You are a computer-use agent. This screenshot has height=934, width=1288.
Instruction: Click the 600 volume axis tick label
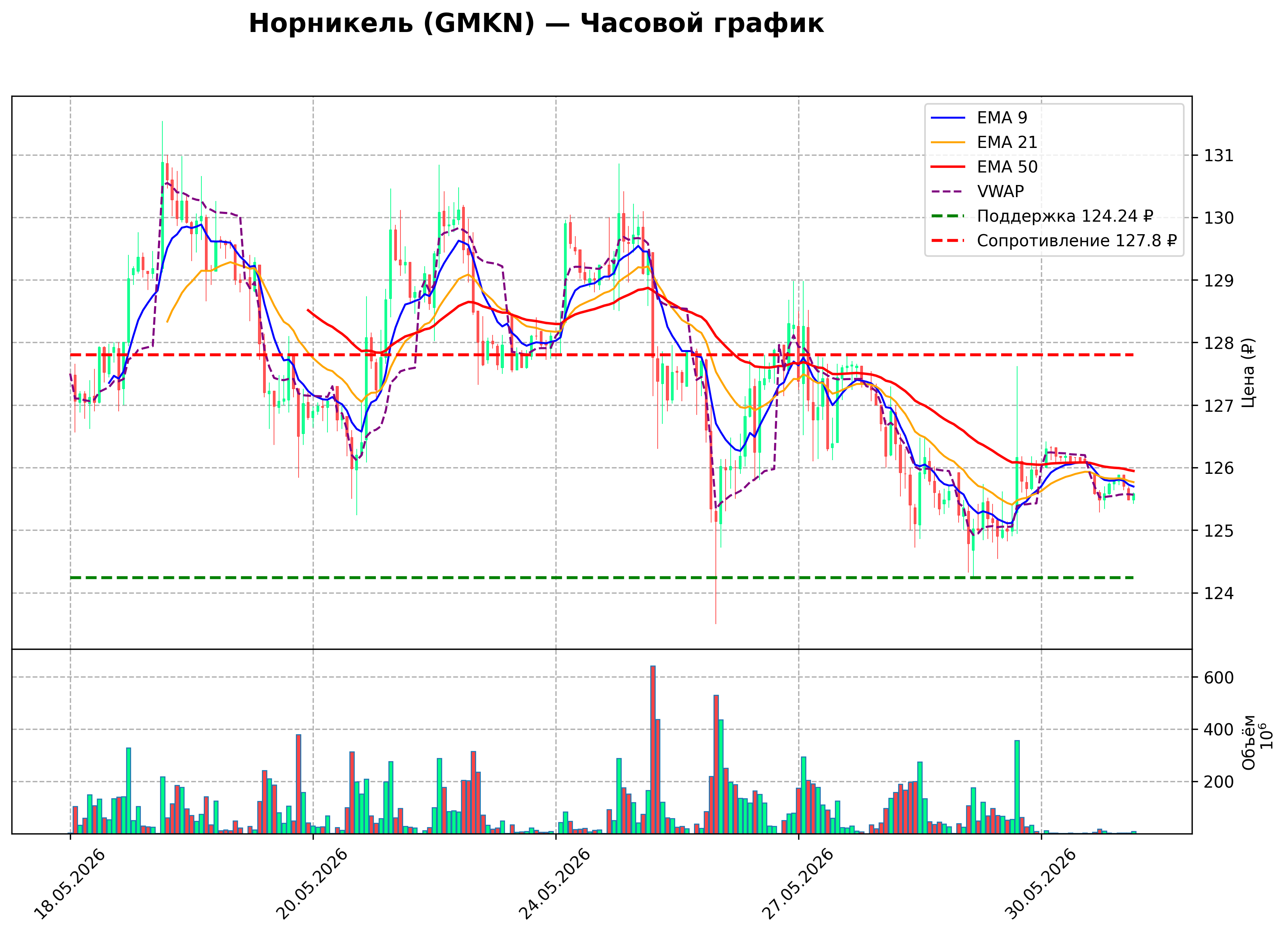[x=1219, y=677]
